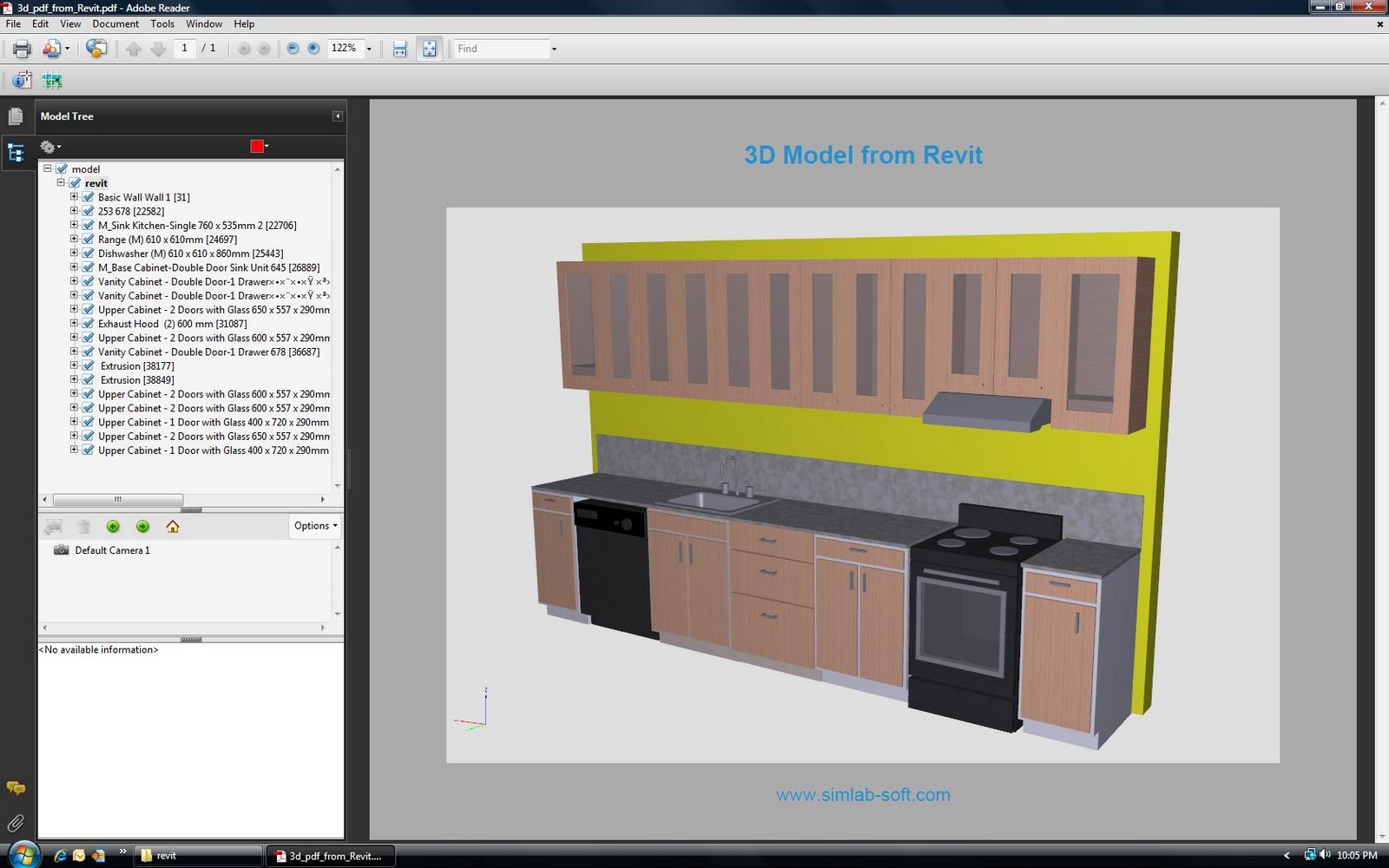Zoom in with the plus icon
1389x868 pixels.
313,49
